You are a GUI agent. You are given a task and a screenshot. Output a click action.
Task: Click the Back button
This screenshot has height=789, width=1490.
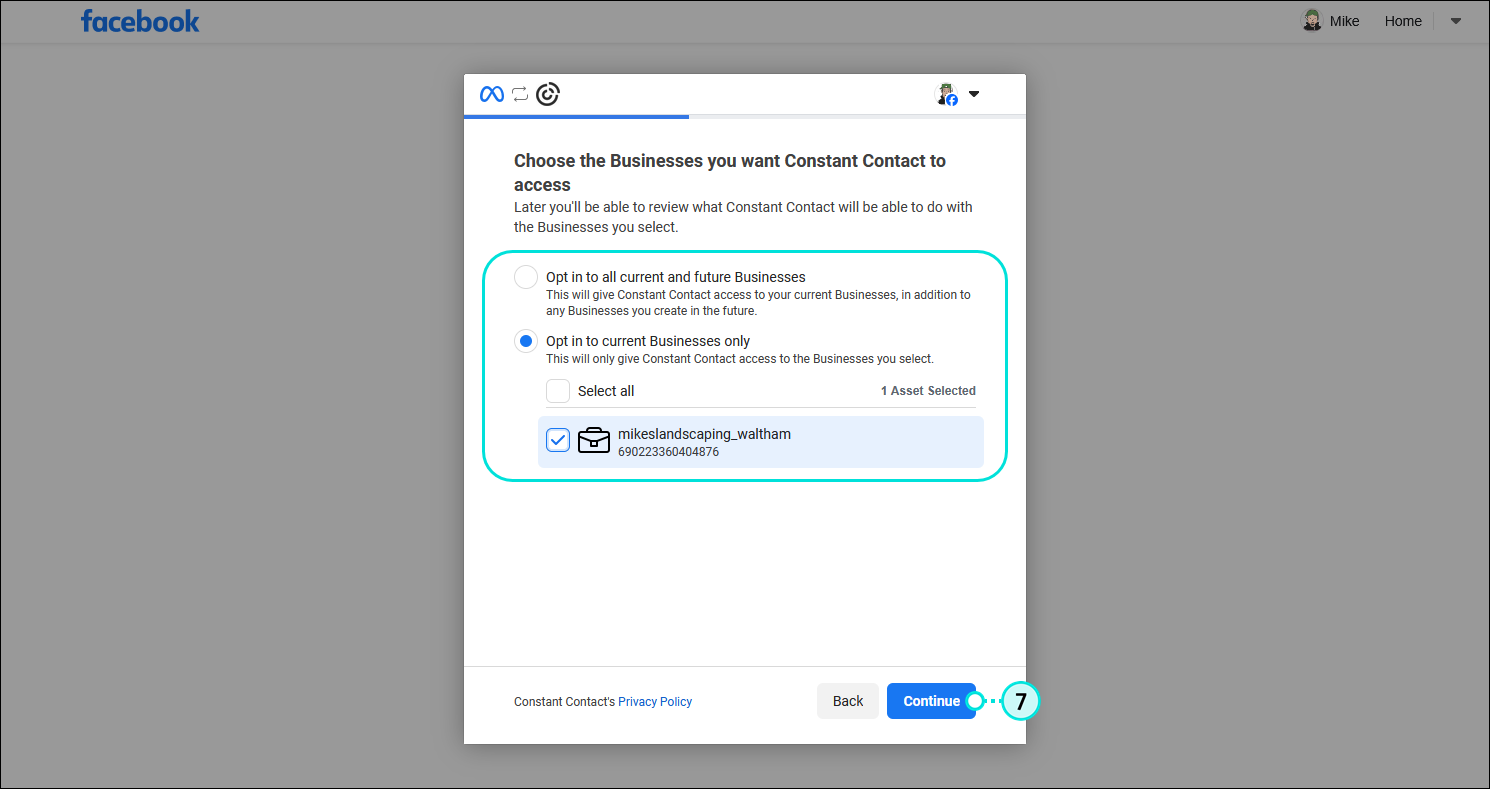coord(848,701)
